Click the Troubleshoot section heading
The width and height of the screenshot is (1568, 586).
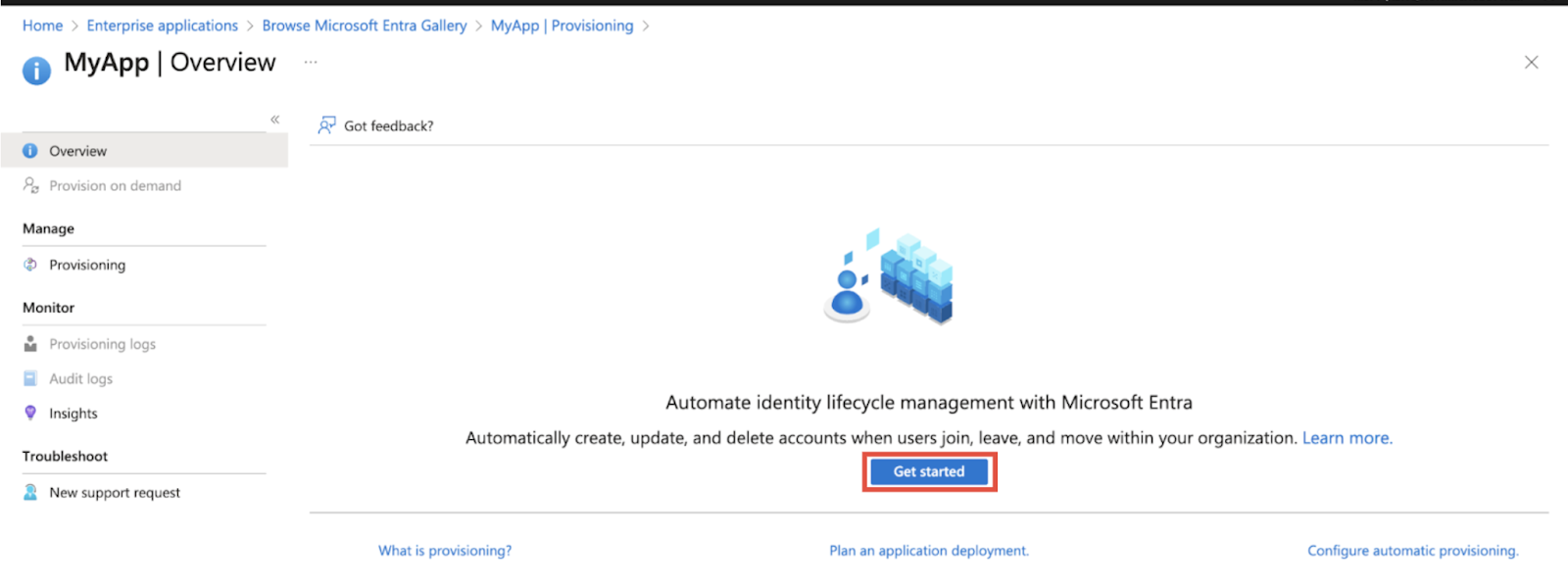(65, 456)
